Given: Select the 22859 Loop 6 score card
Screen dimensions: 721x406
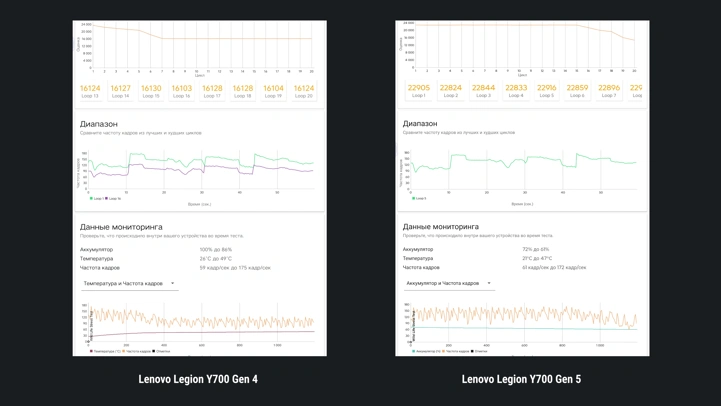Looking at the screenshot, I should pos(577,91).
